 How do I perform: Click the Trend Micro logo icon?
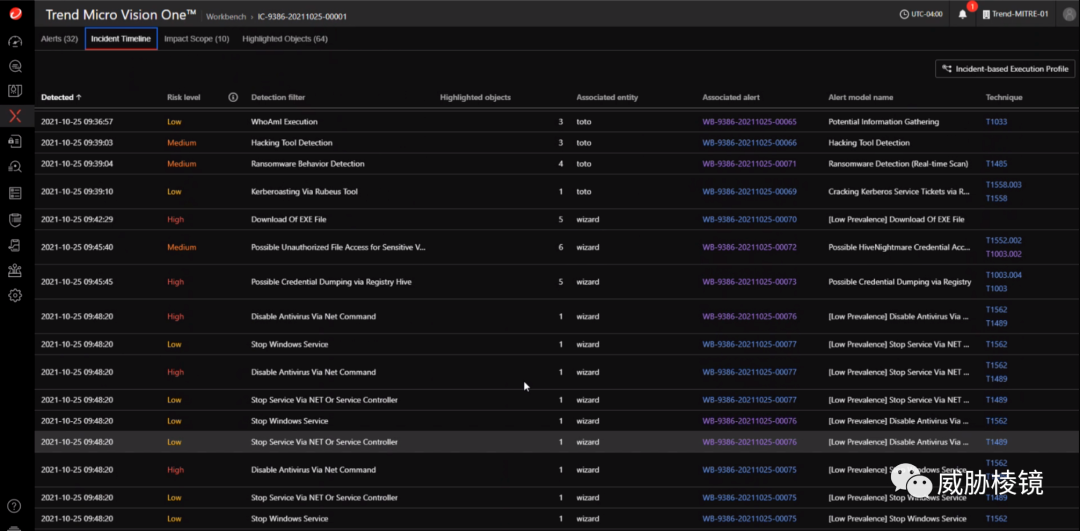[15, 15]
